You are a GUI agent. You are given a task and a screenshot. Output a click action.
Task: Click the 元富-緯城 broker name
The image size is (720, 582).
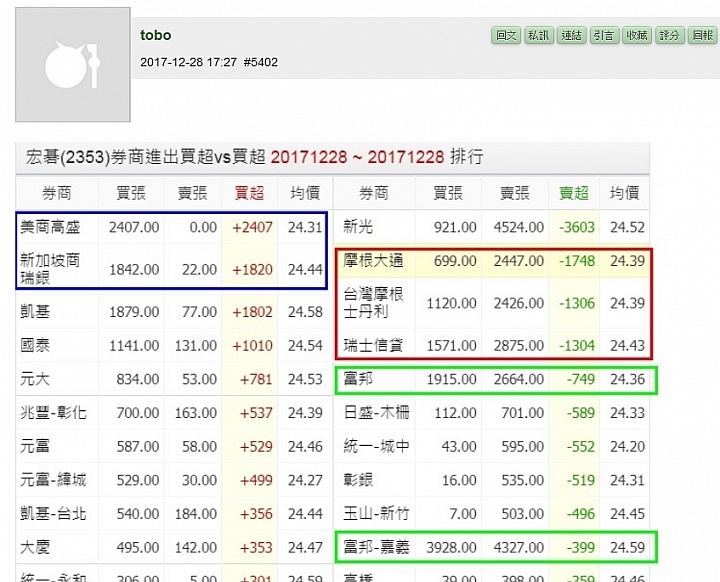(x=53, y=480)
